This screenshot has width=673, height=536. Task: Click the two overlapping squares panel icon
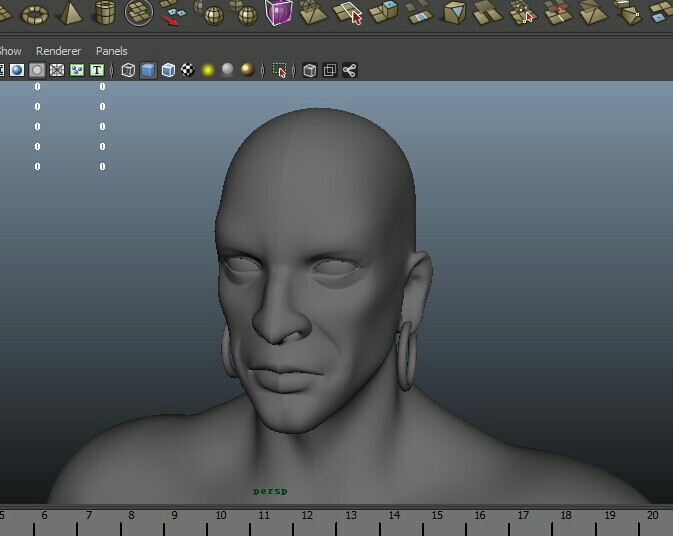329,70
